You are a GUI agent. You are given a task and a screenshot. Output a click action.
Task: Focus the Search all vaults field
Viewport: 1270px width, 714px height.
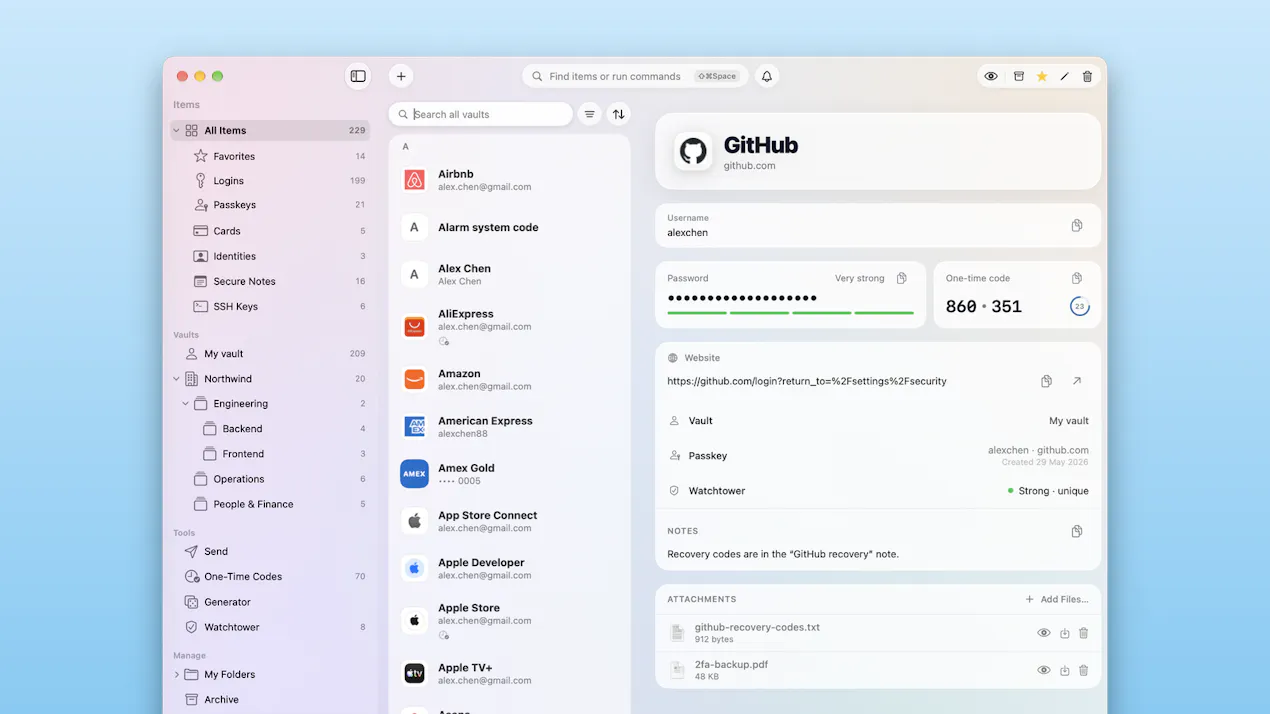(x=481, y=114)
